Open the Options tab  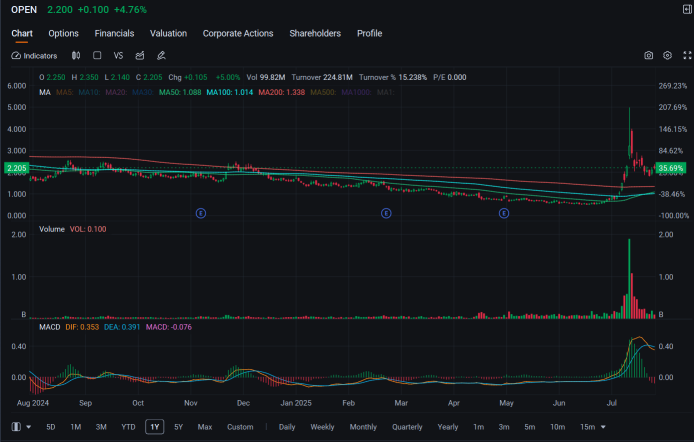coord(63,34)
